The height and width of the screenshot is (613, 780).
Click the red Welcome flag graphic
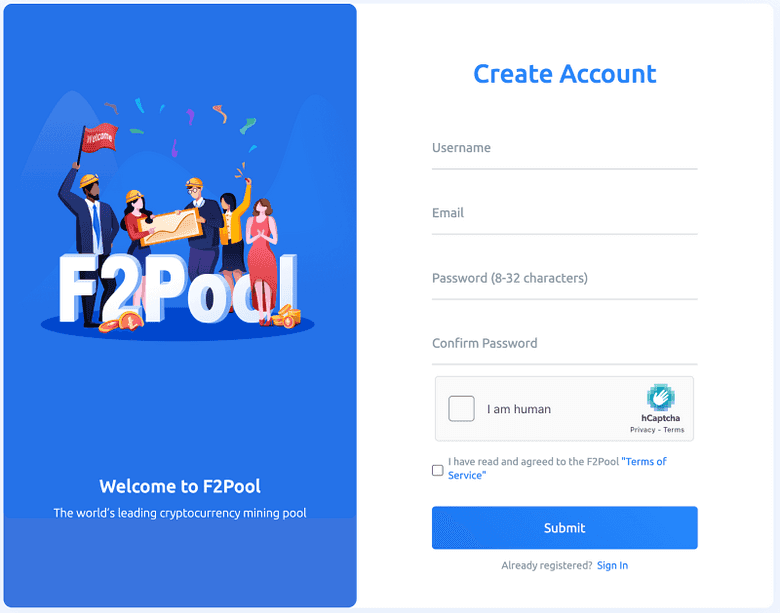click(x=99, y=138)
